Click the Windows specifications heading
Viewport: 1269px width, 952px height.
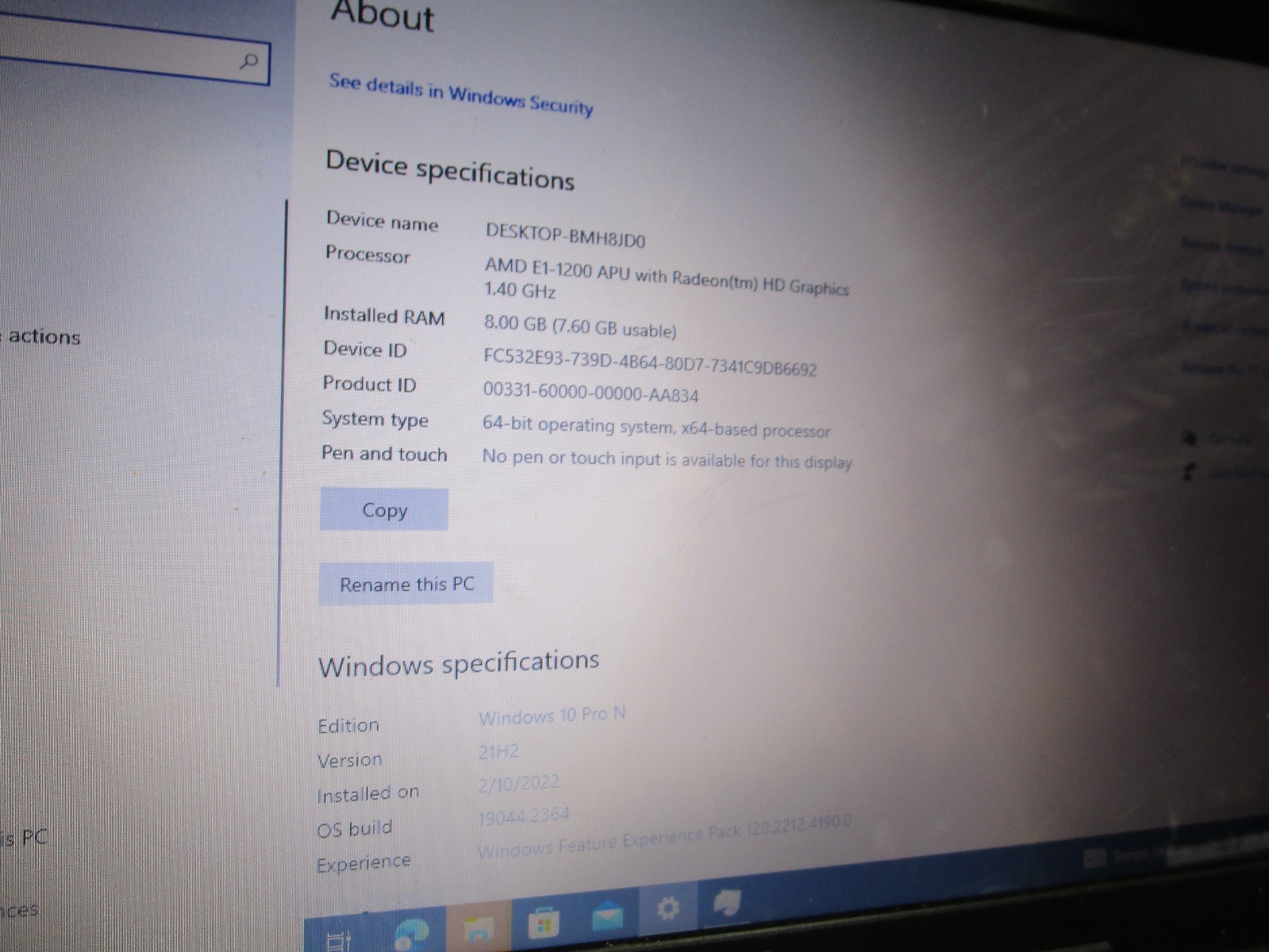click(x=459, y=663)
